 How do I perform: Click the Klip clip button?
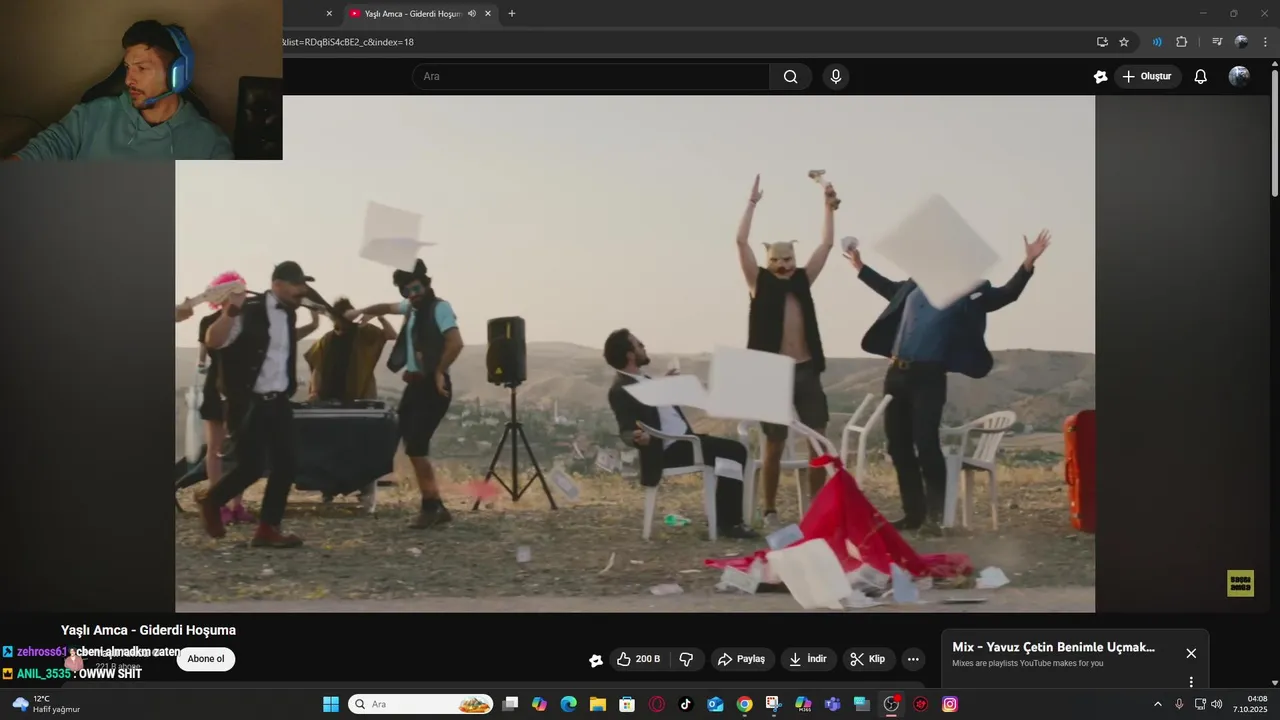click(868, 659)
